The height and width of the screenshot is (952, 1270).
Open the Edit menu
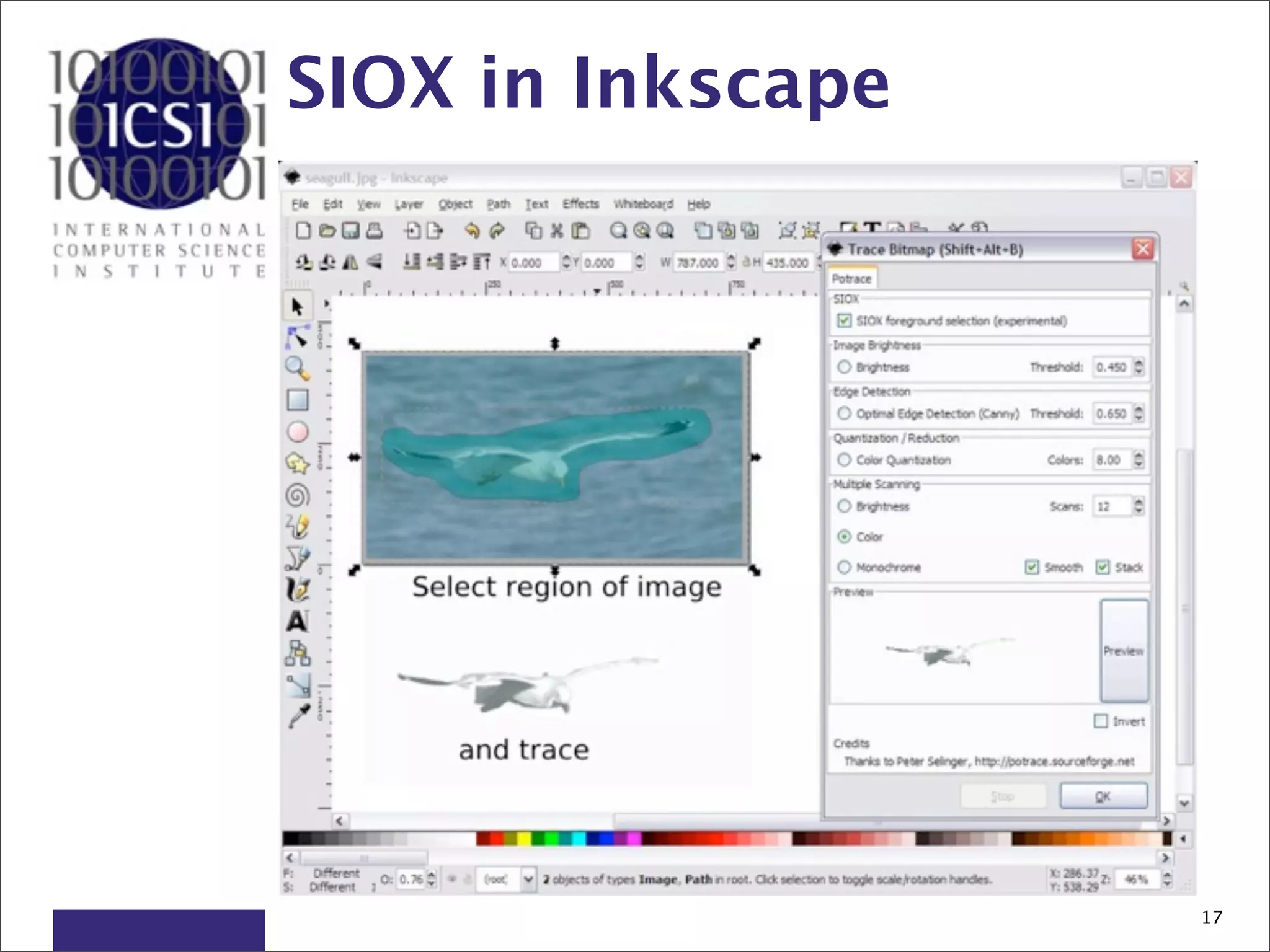[x=332, y=204]
